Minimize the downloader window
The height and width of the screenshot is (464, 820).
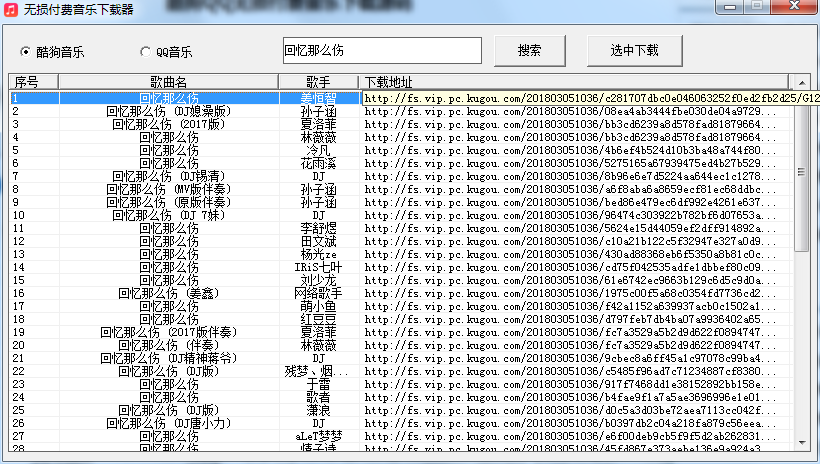727,8
